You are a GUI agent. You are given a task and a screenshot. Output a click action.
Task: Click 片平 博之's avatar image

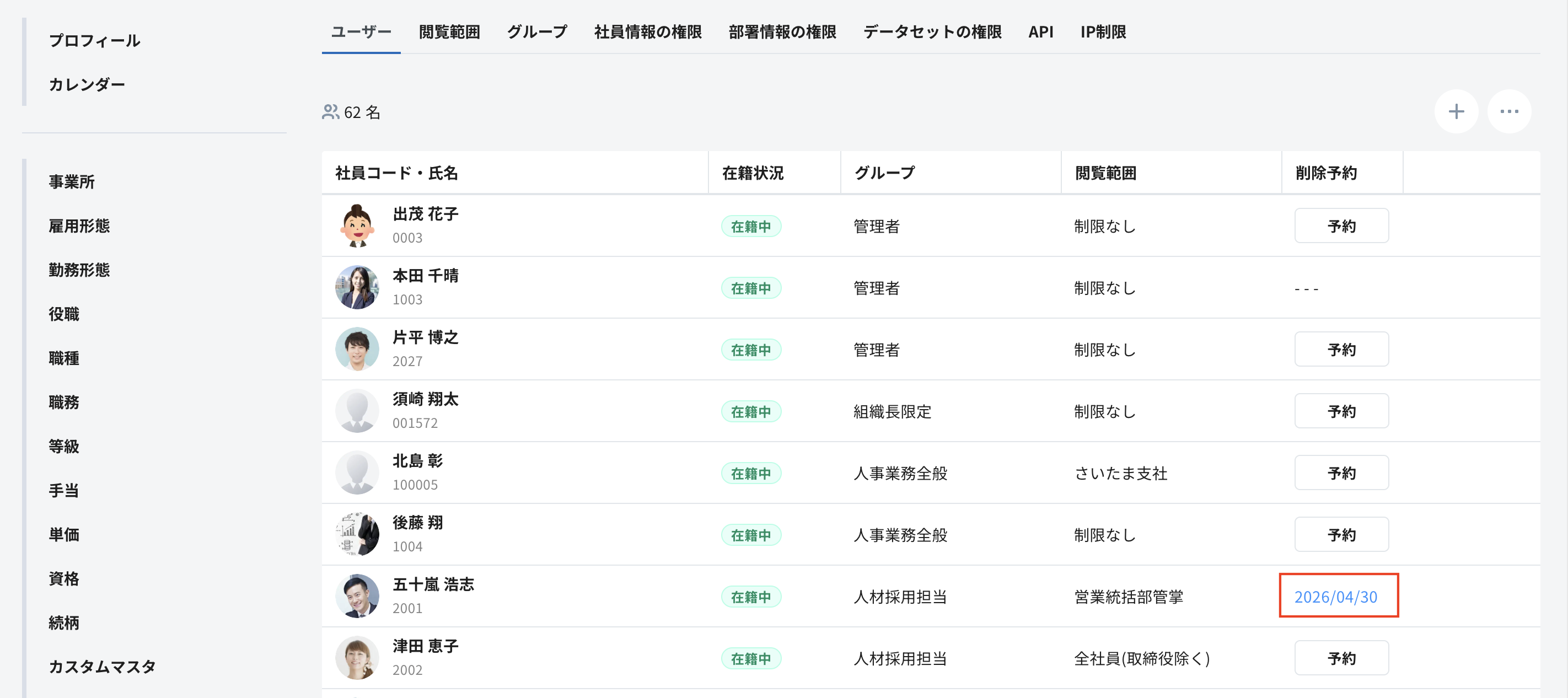point(357,350)
